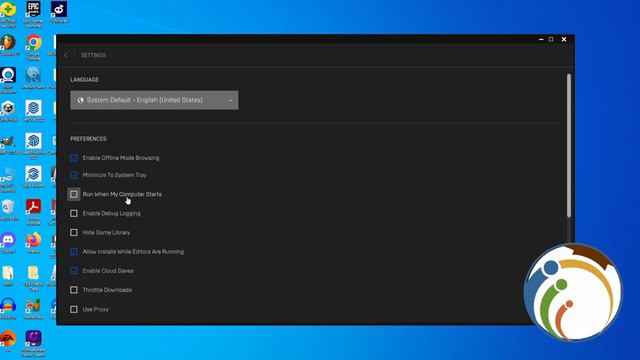Open the 360 Total Security desktop icon
This screenshot has height=360, width=640.
coord(8,13)
